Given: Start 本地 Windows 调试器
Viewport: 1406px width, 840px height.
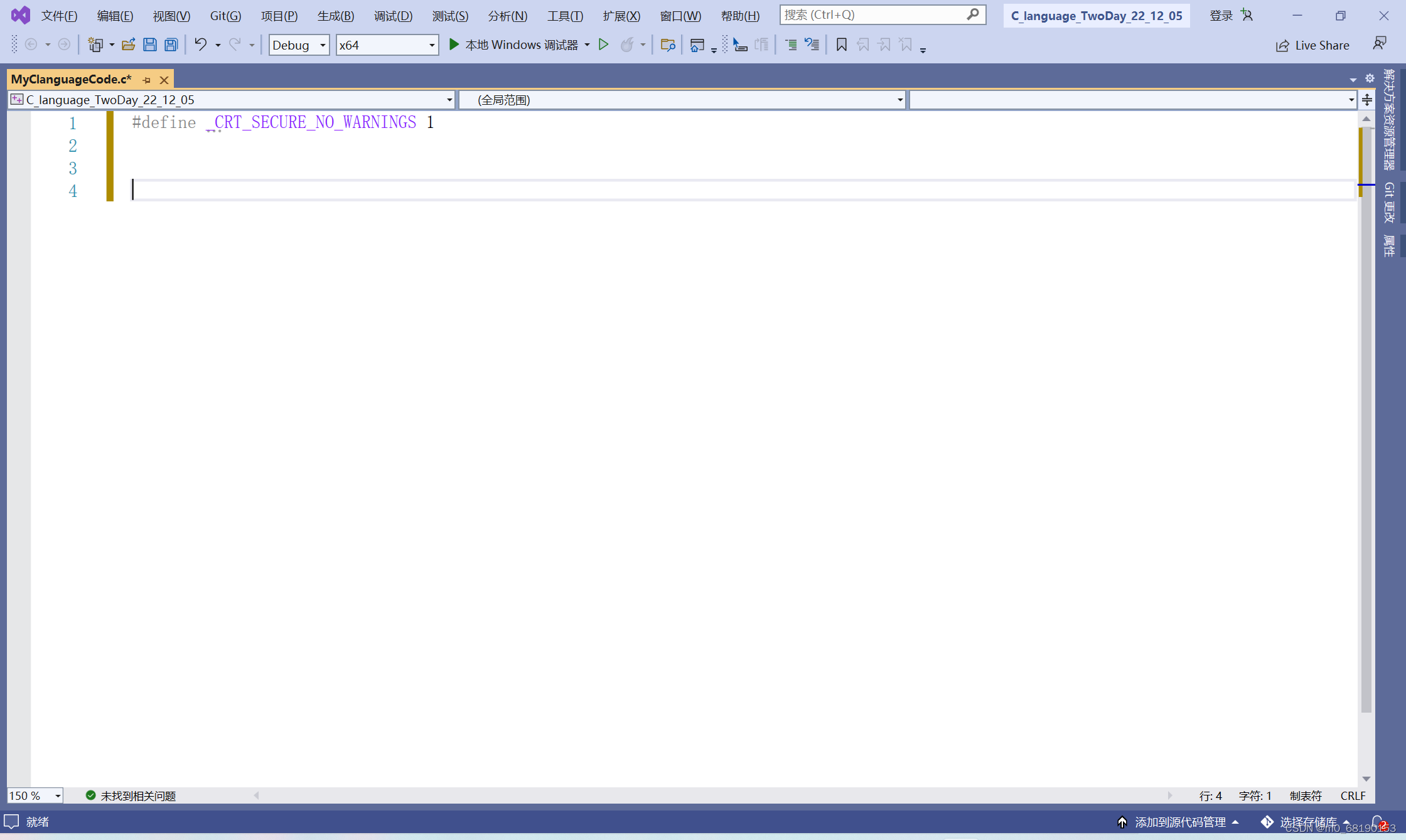Looking at the screenshot, I should pos(513,45).
